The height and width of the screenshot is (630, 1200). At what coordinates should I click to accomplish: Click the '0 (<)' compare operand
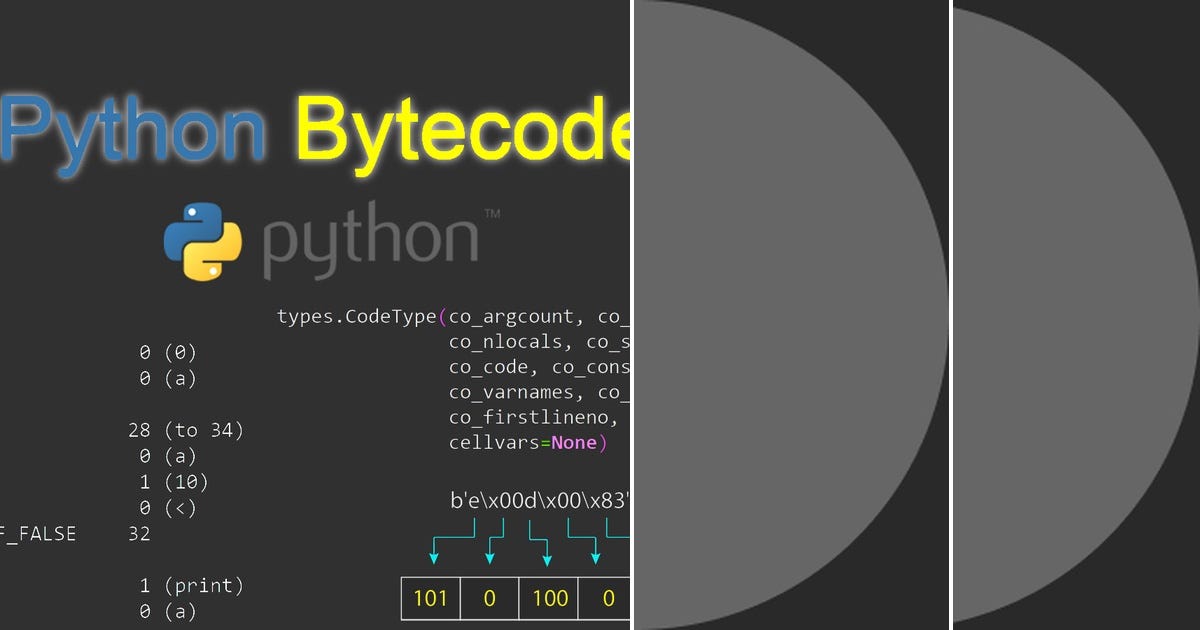pos(168,508)
